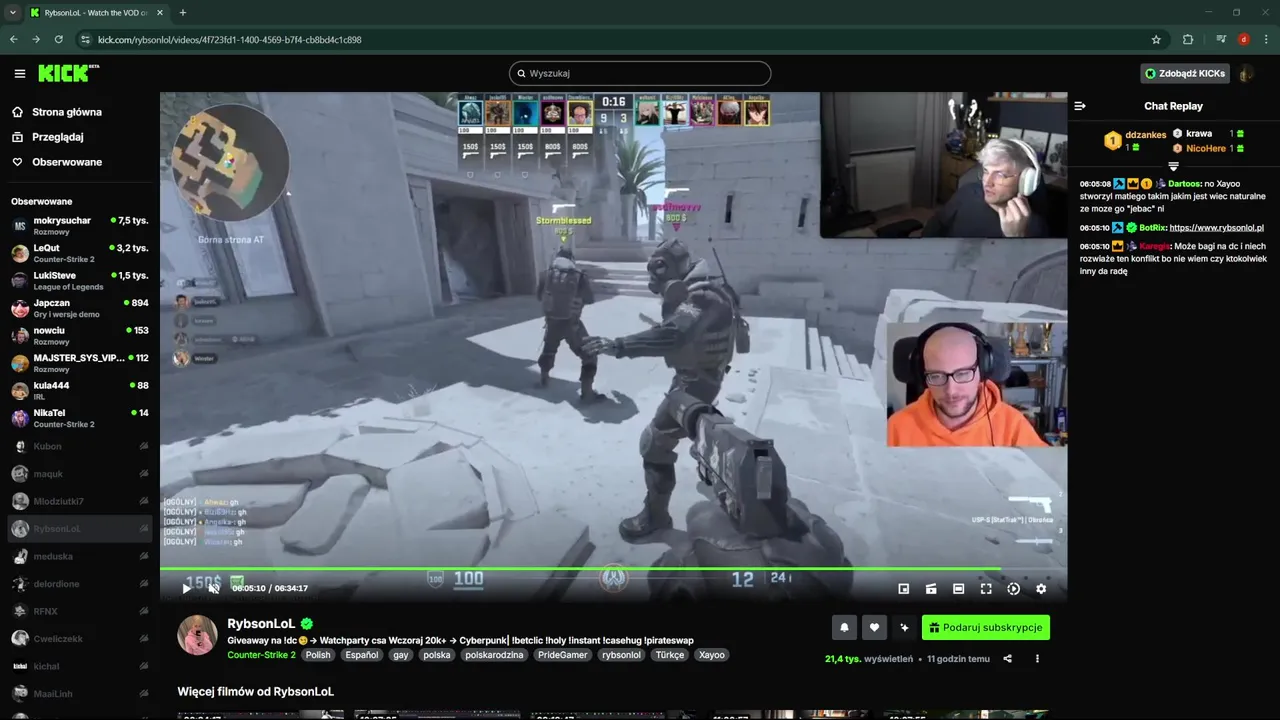This screenshot has height=720, width=1280.
Task: Click NicoHere in leaderboard
Action: coord(1206,148)
